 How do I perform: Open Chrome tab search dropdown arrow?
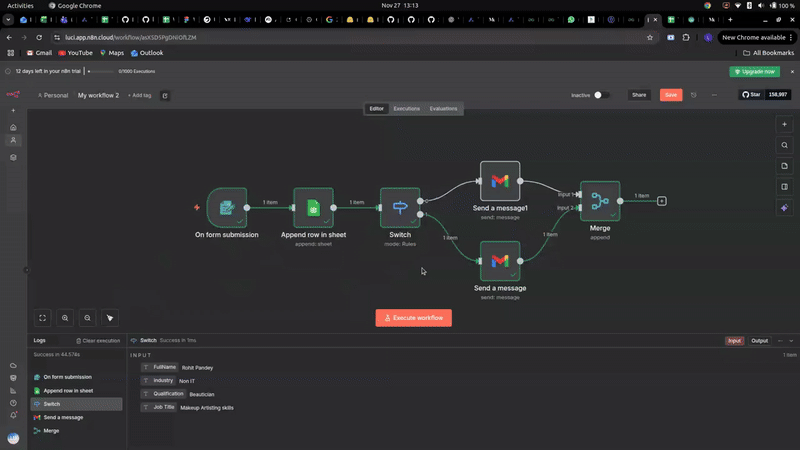tap(8, 20)
